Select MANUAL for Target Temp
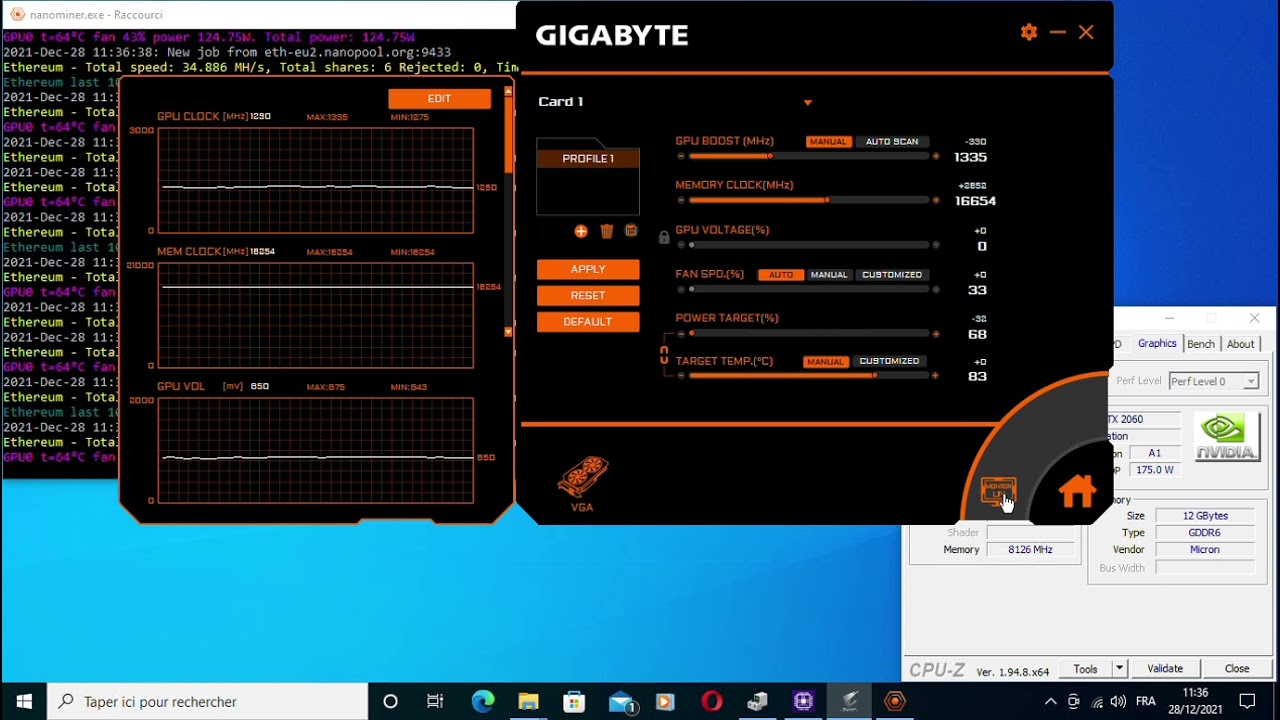This screenshot has height=720, width=1280. coord(826,362)
